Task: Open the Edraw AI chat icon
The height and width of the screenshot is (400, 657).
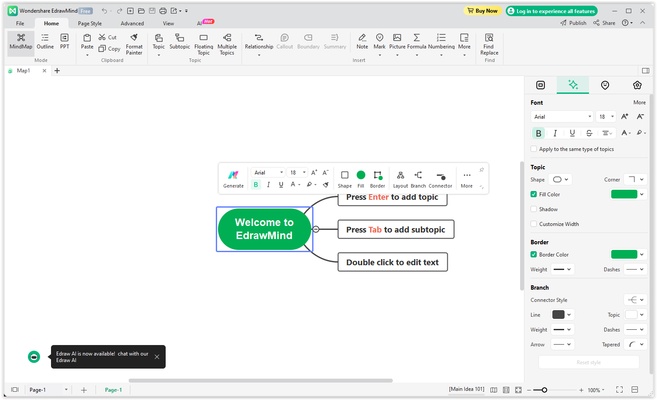Action: [34, 356]
